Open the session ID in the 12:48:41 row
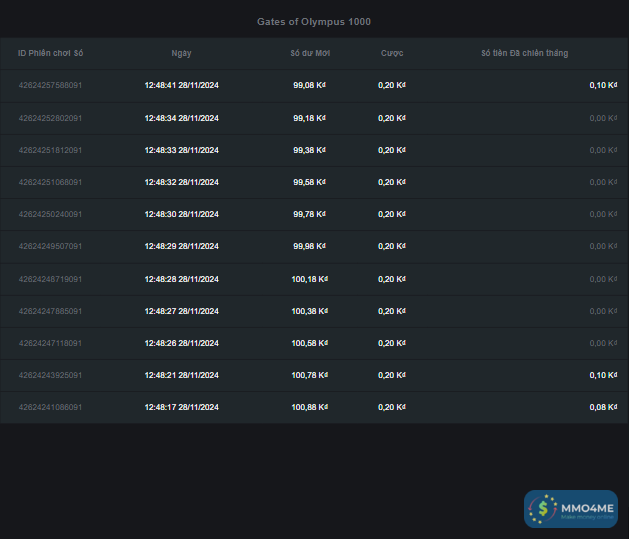Screen dimensions: 629x539 point(50,85)
